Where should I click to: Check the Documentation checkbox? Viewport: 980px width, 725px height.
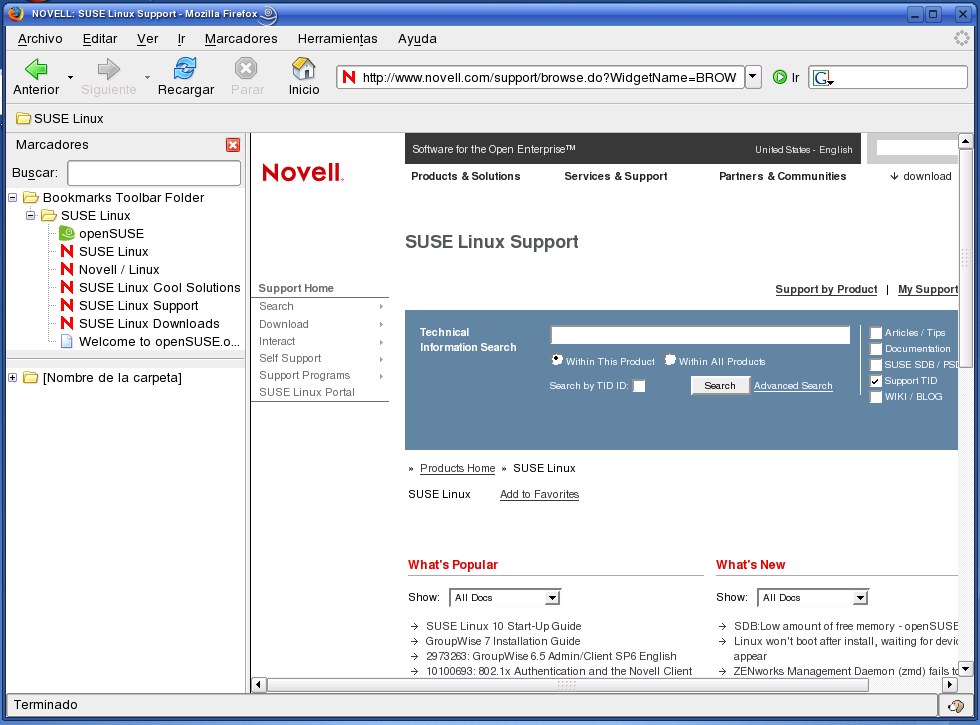point(876,349)
